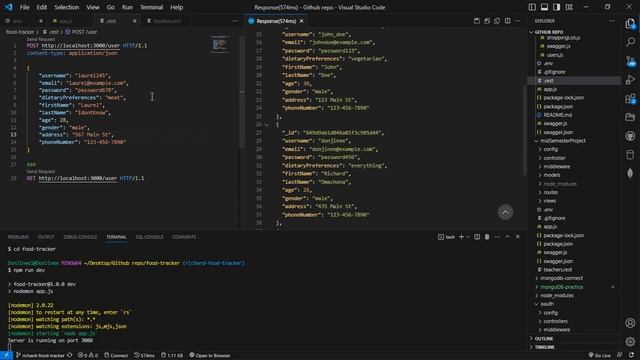Screen dimensions: 640x360
Task: Split the terminal pane
Action: (x=477, y=237)
